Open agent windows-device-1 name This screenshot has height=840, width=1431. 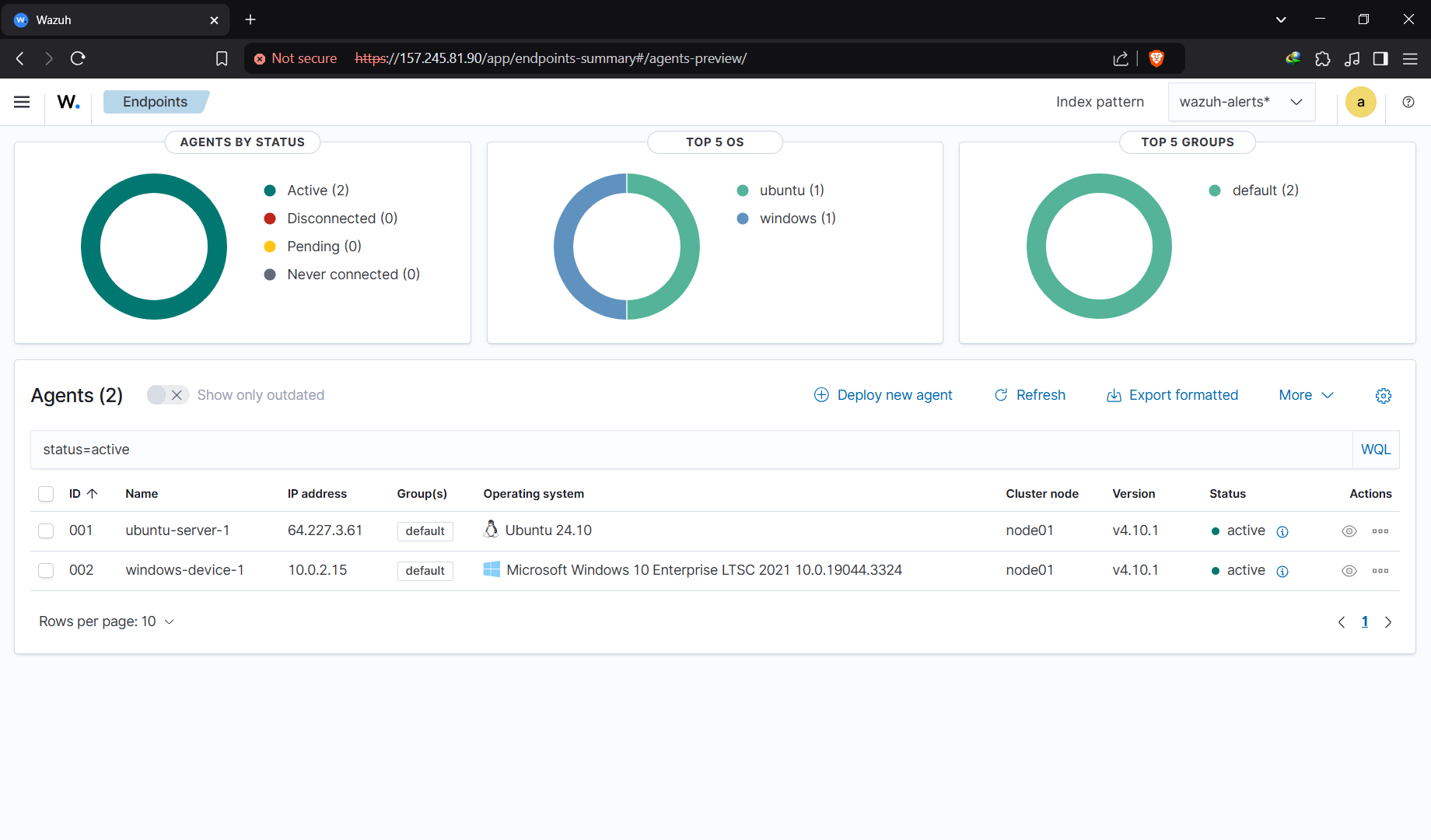185,570
